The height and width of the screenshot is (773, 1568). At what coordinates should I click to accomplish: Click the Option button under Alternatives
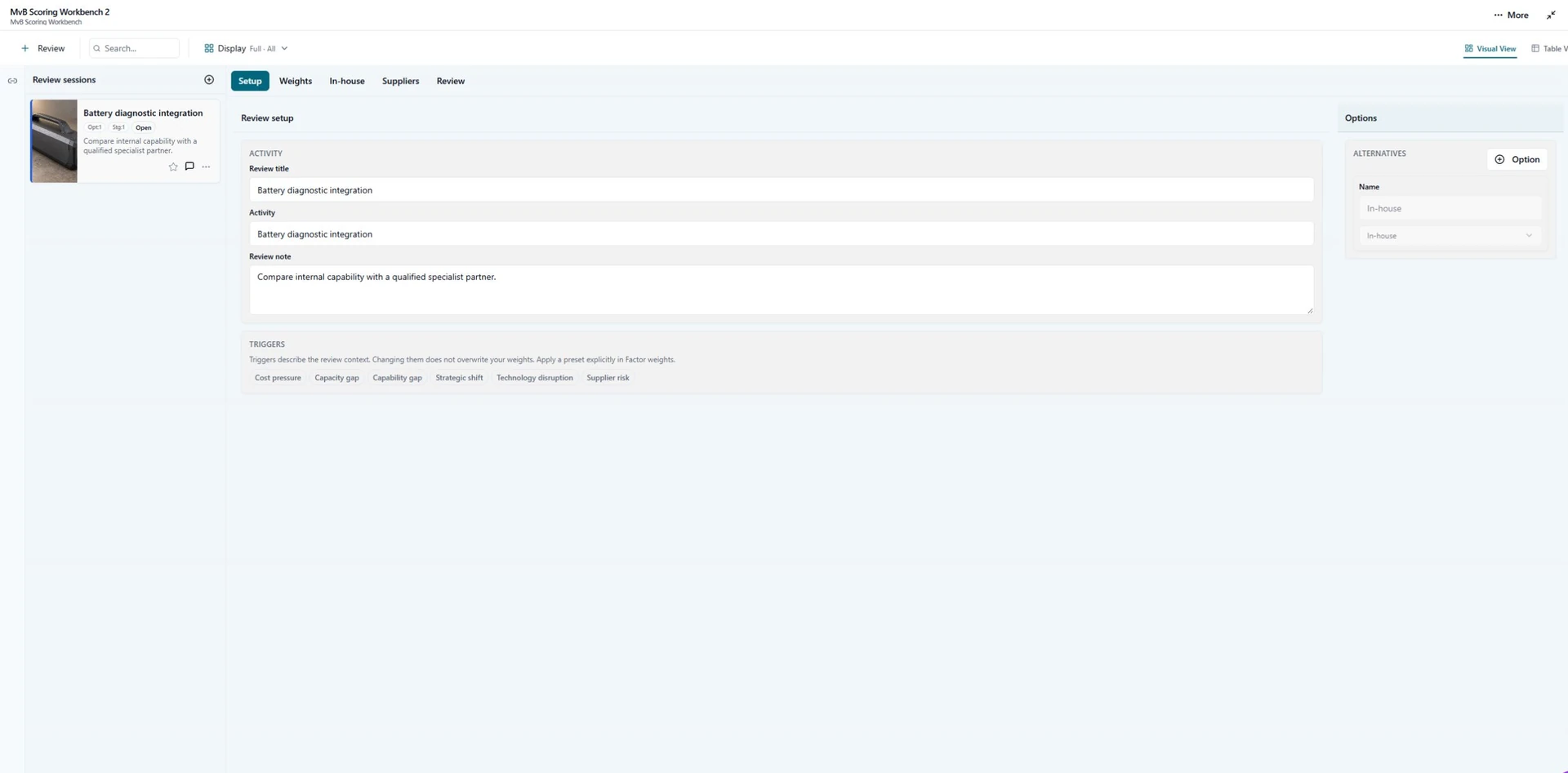click(1517, 159)
